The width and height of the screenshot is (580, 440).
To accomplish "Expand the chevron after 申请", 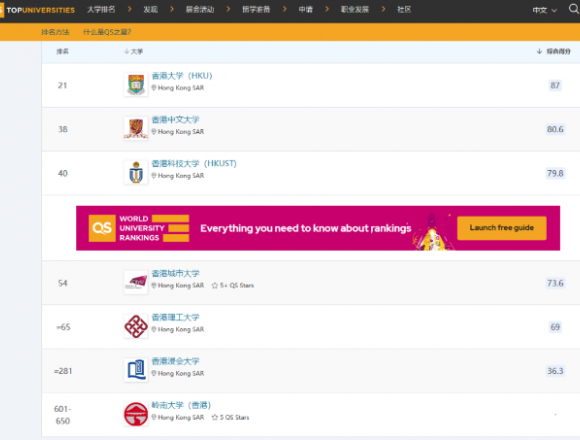I will pyautogui.click(x=327, y=9).
